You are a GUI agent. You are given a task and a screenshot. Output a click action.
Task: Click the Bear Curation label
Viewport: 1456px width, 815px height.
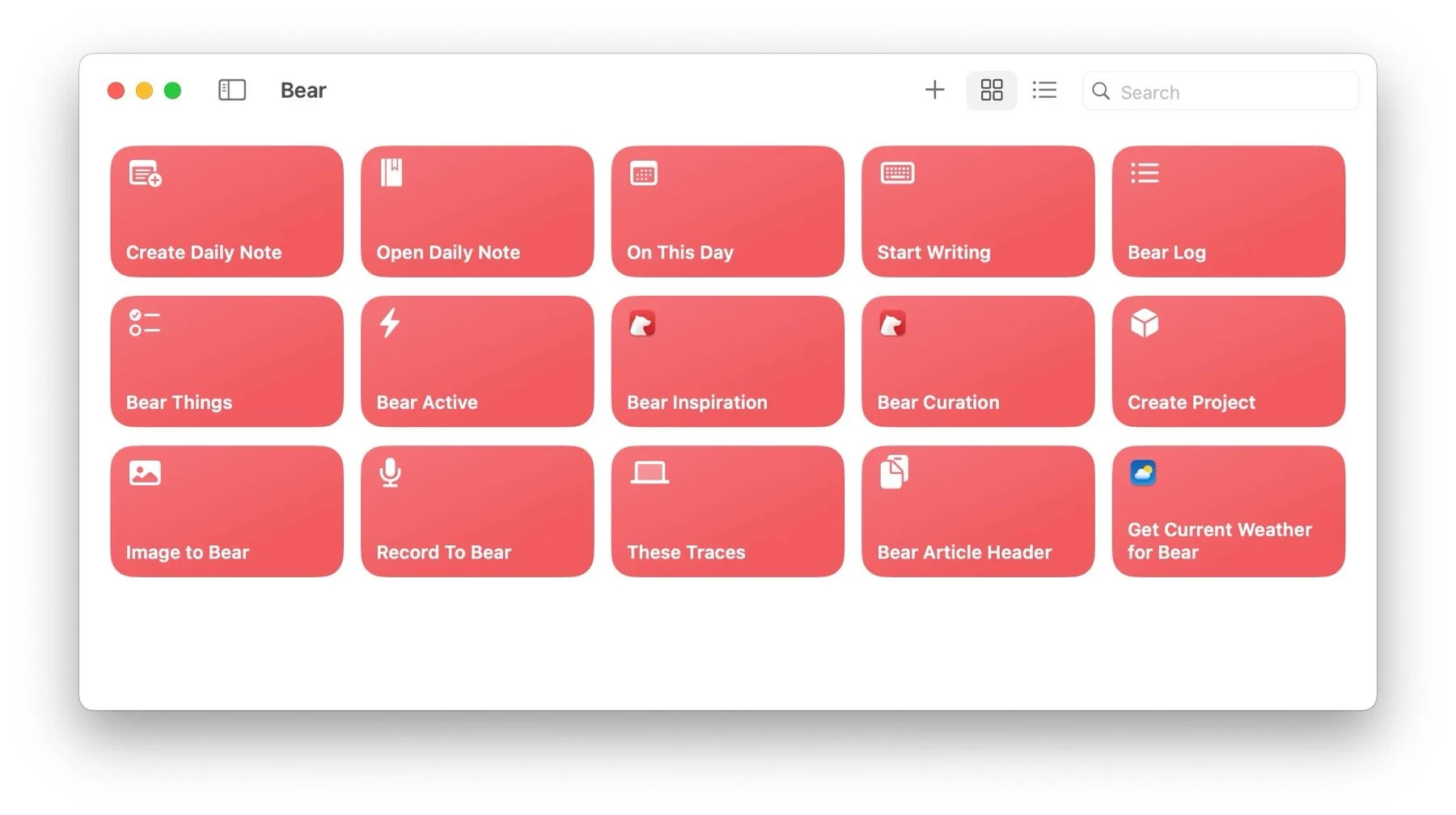point(938,402)
